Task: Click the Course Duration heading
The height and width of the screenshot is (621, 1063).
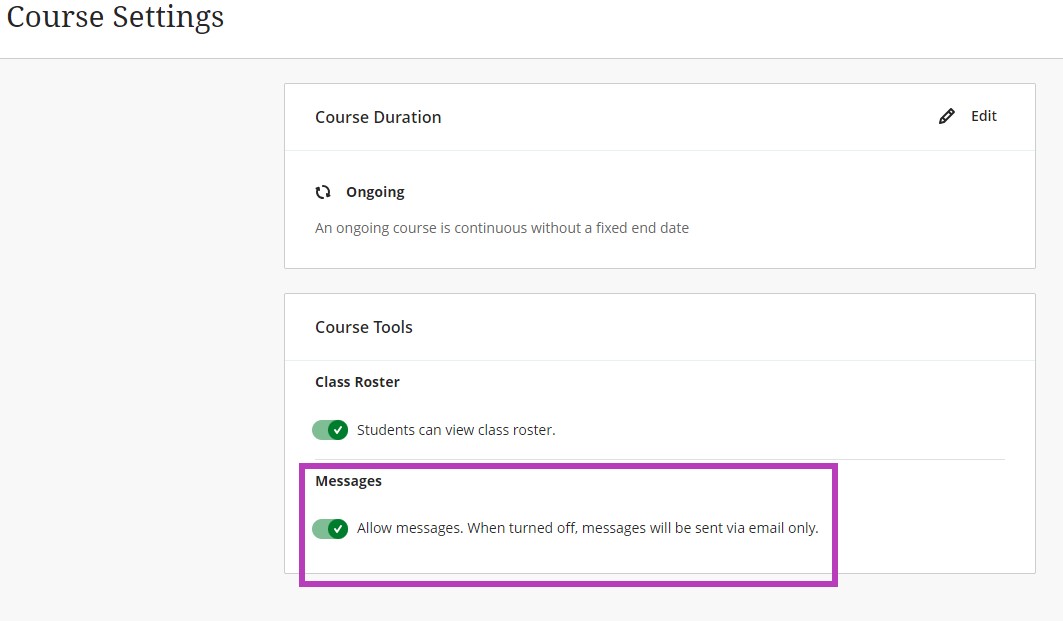Action: 377,117
